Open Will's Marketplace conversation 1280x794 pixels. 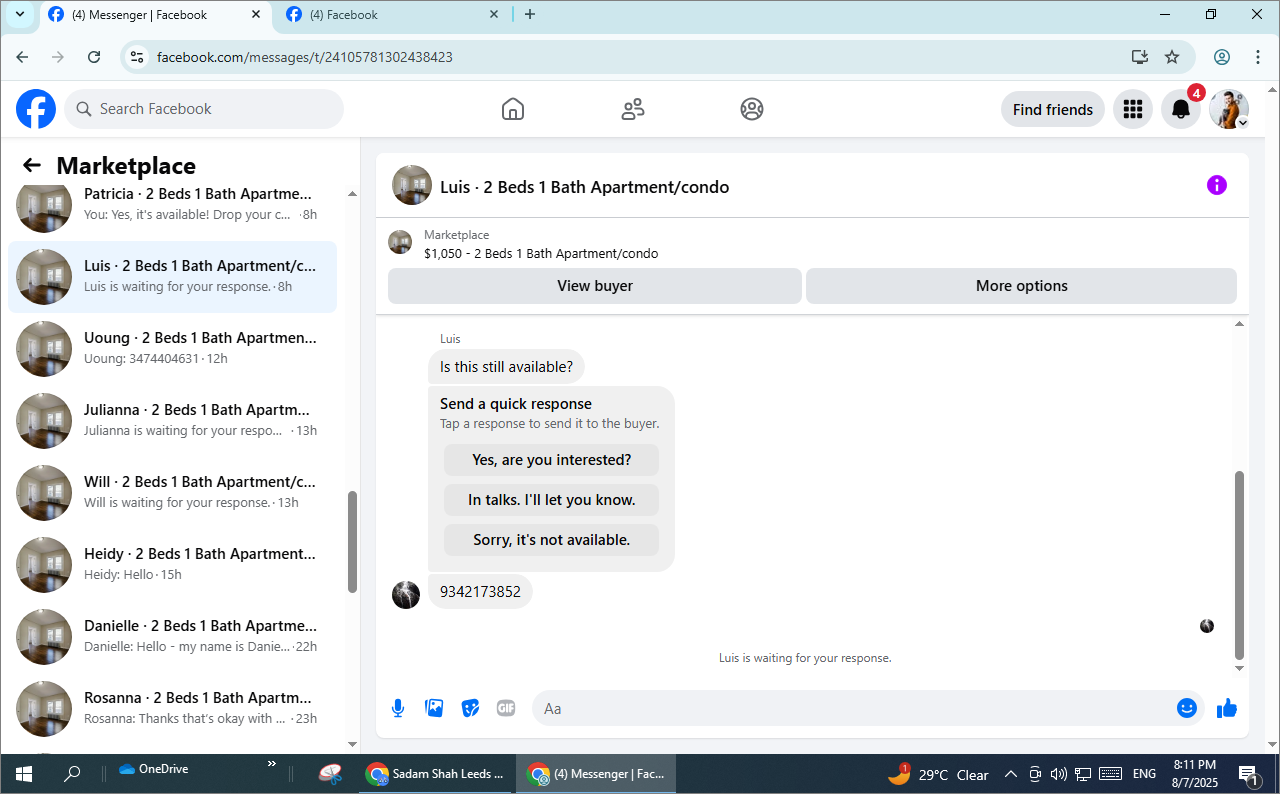tap(172, 493)
